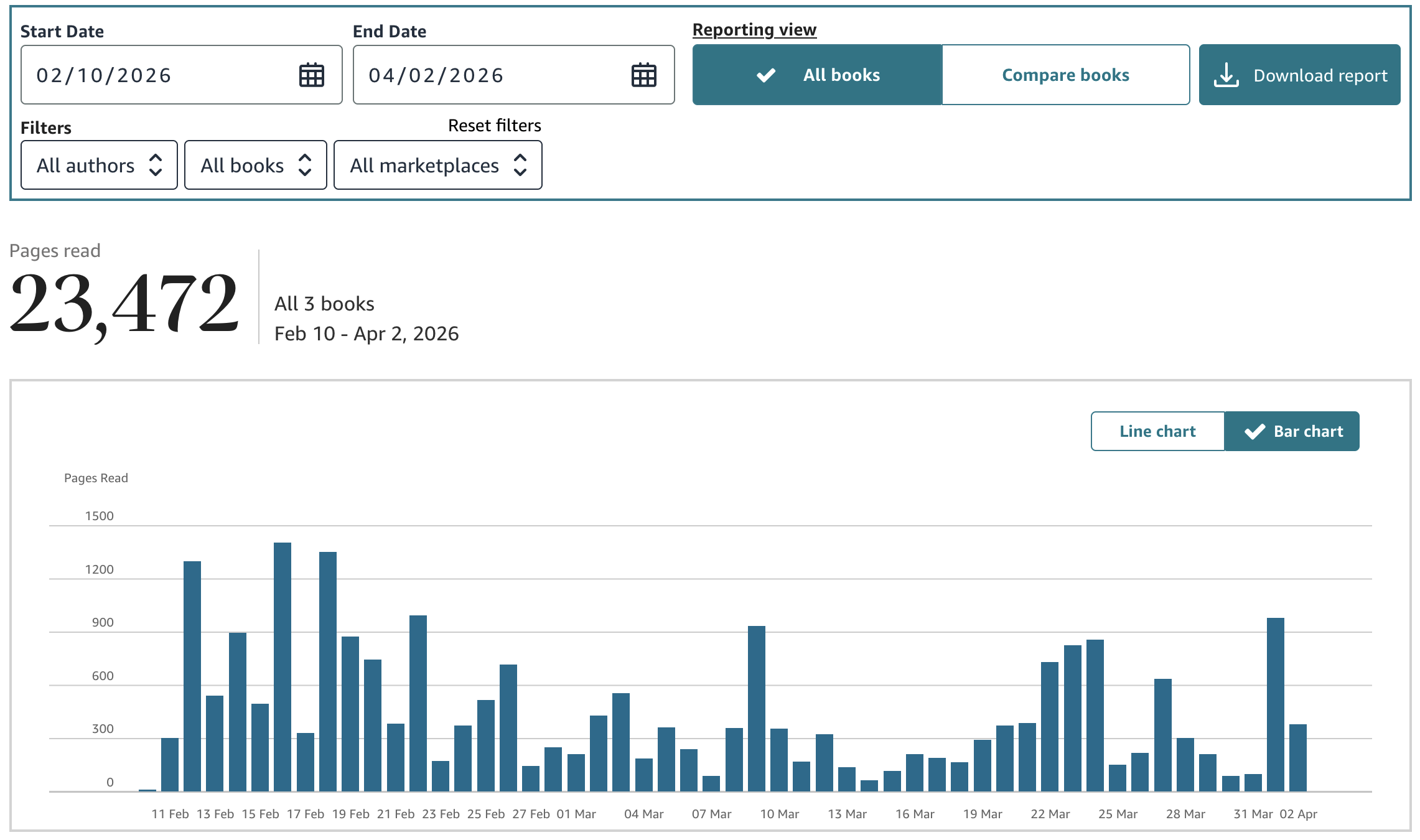Expand the All authors dropdown
Screen dimensions: 1420x840
point(86,166)
